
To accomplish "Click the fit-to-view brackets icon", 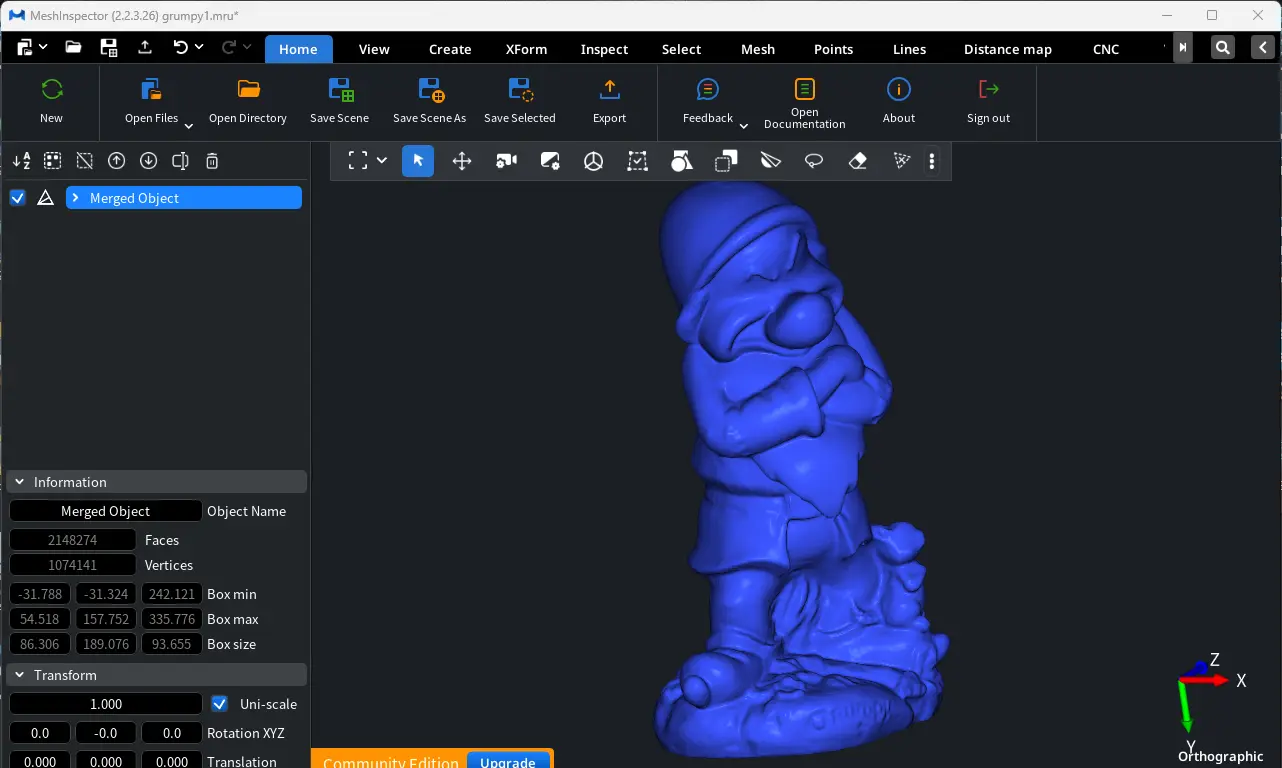I will coord(357,161).
